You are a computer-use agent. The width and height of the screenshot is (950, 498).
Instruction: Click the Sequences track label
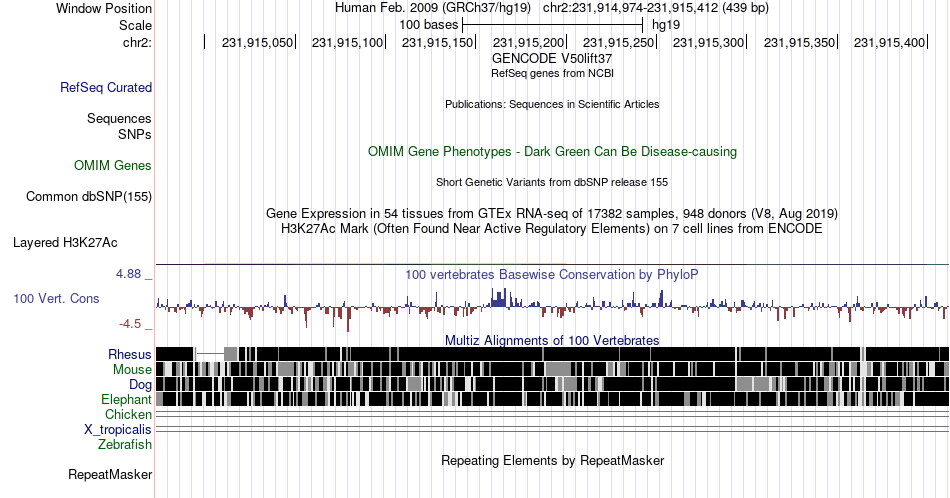pos(119,118)
